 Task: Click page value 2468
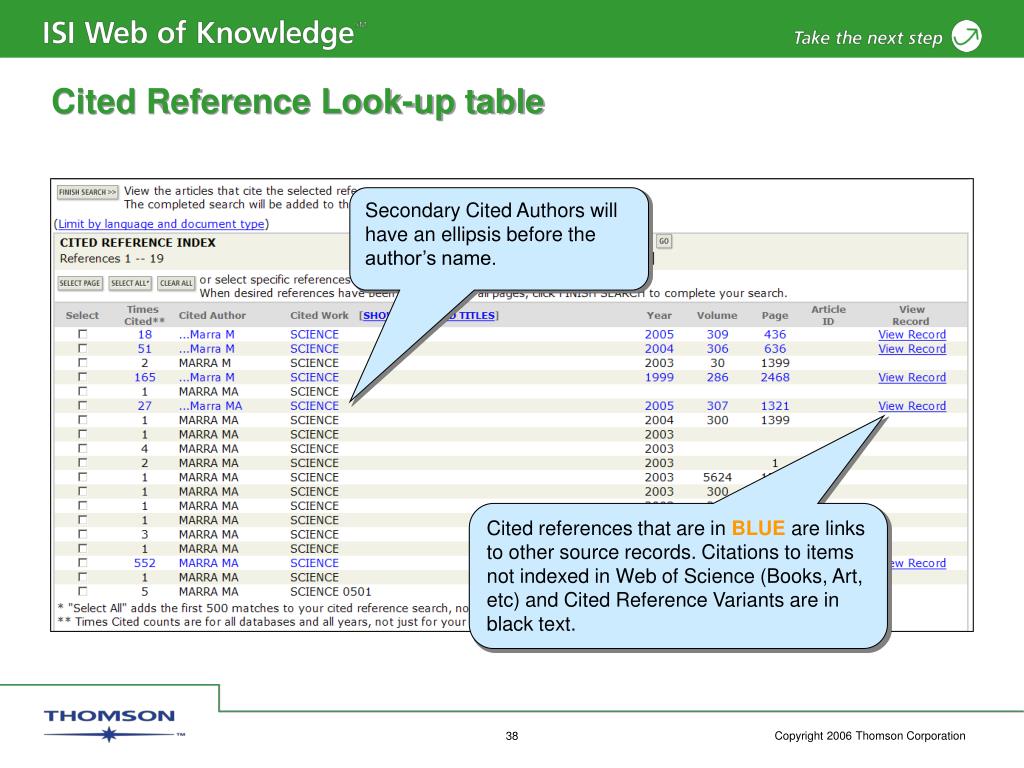coord(775,377)
